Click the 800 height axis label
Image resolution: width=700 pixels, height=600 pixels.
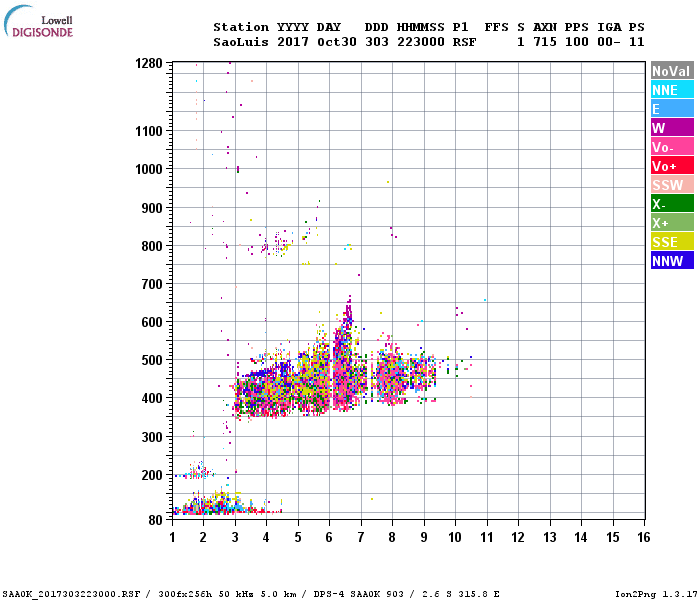click(152, 246)
